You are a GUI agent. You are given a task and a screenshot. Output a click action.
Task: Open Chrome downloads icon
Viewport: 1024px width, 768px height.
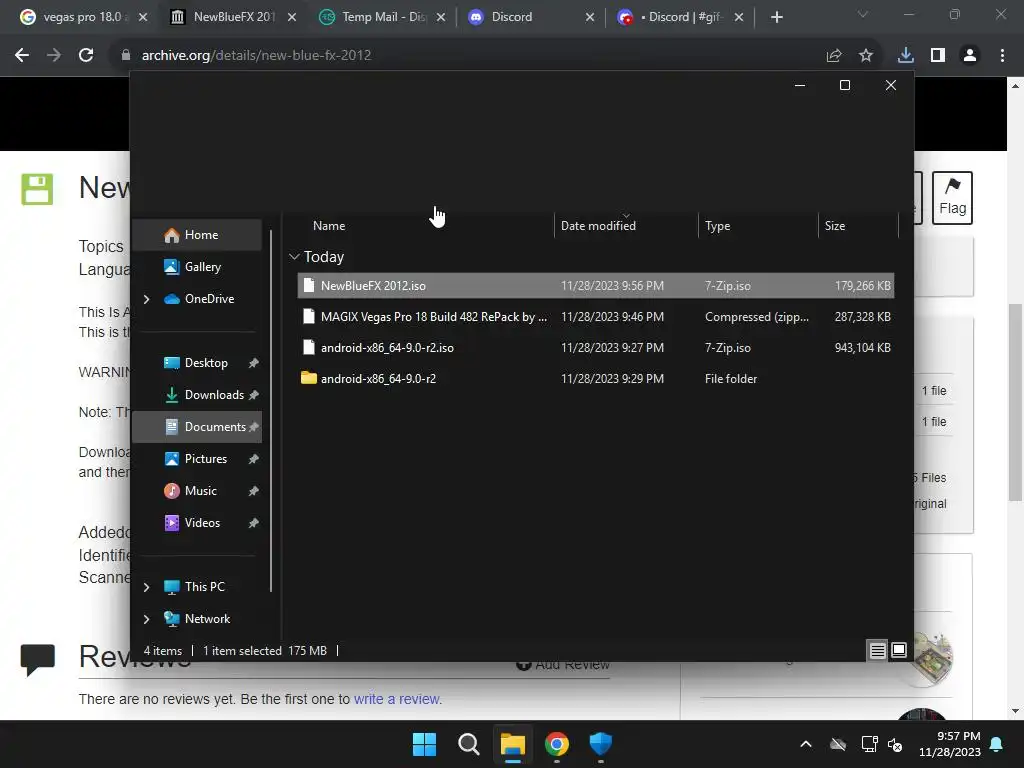coord(906,56)
